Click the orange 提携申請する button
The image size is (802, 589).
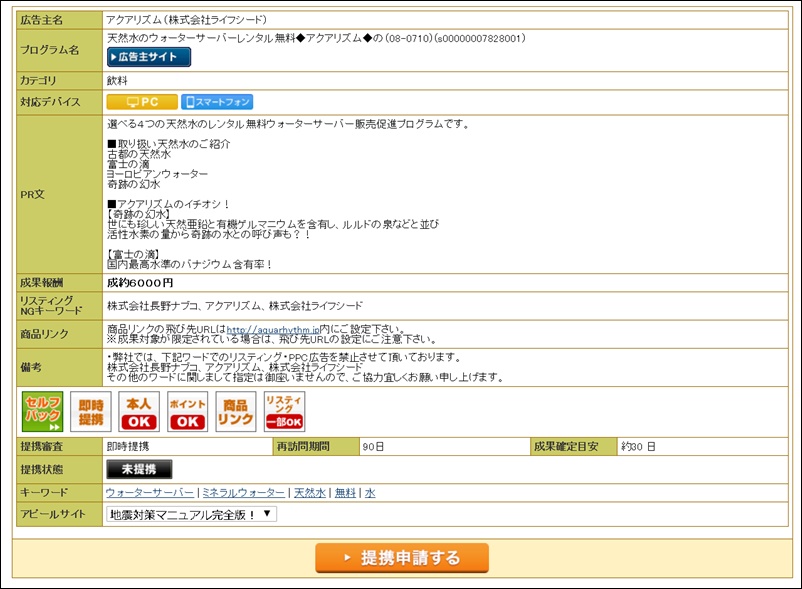click(402, 558)
